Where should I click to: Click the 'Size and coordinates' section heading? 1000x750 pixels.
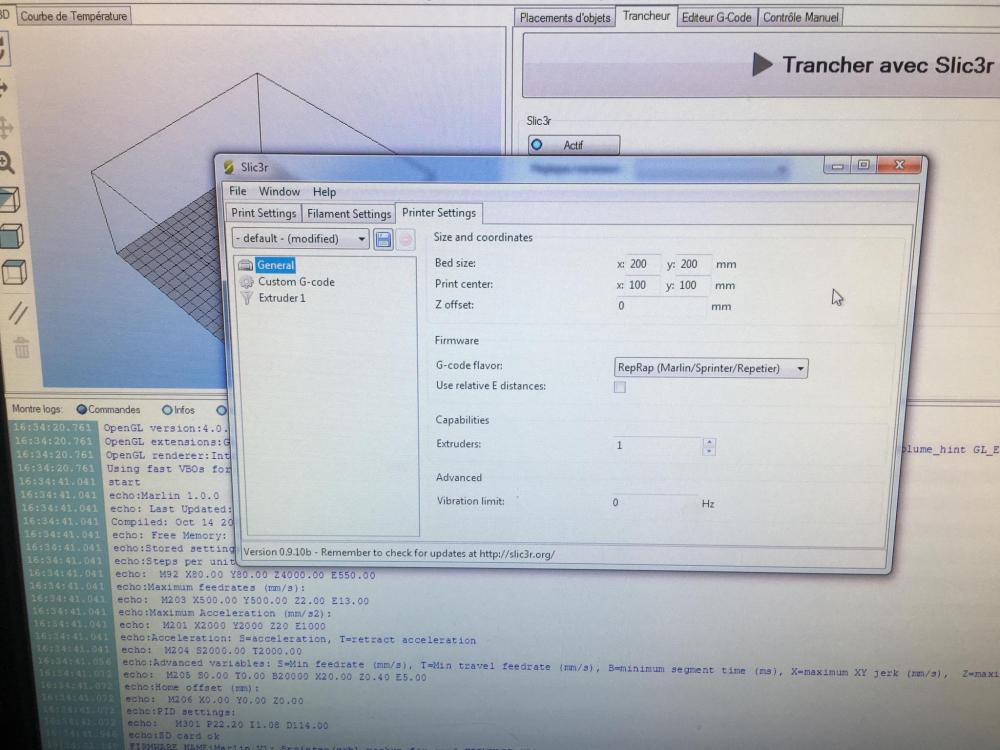483,237
